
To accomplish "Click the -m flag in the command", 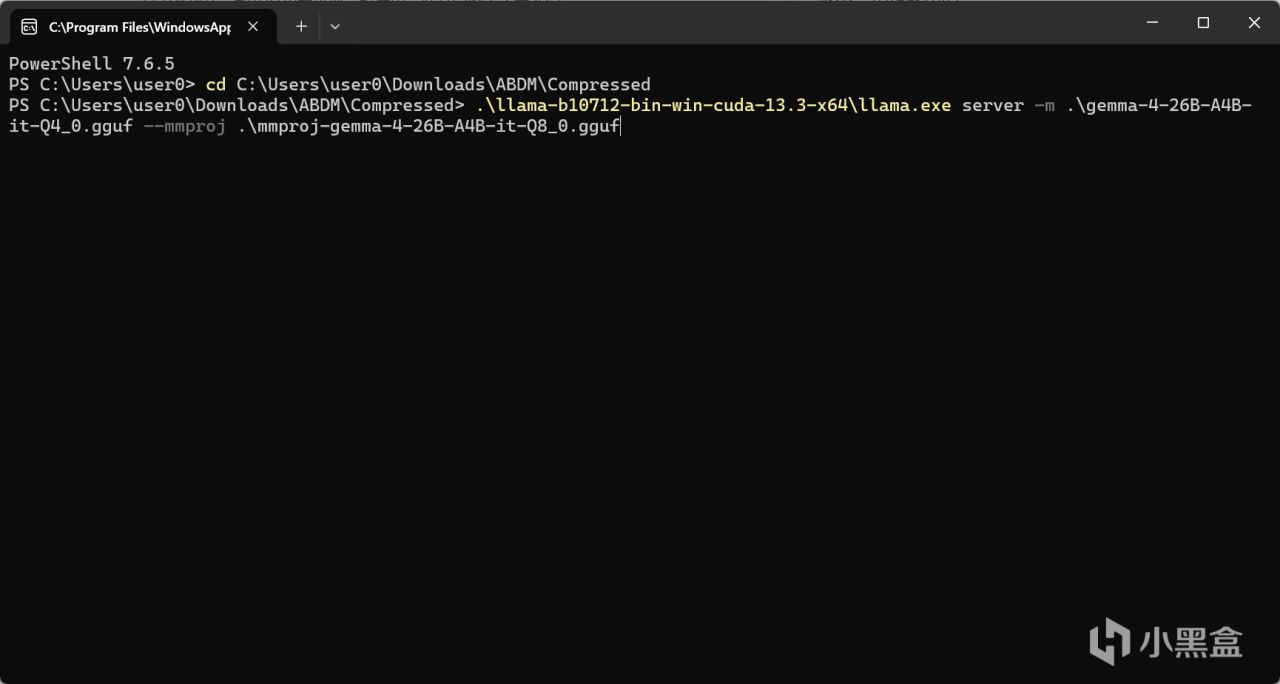I will coord(1045,105).
